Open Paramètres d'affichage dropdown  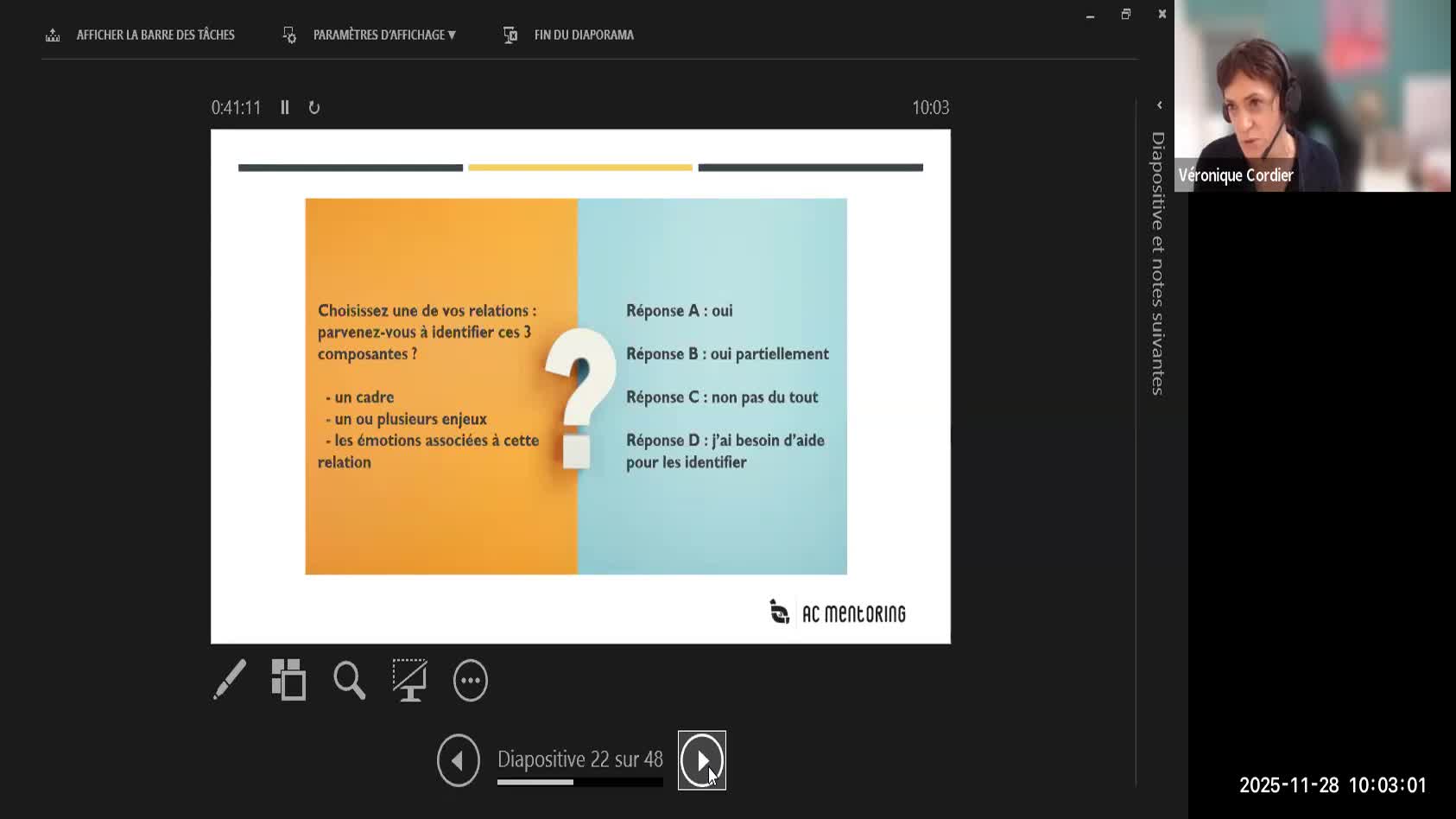coord(383,35)
